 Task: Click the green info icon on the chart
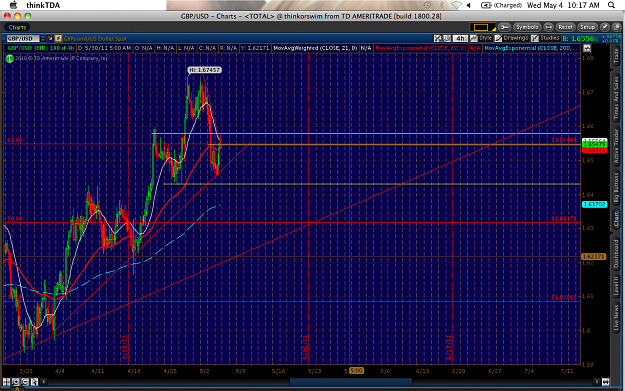[10, 59]
